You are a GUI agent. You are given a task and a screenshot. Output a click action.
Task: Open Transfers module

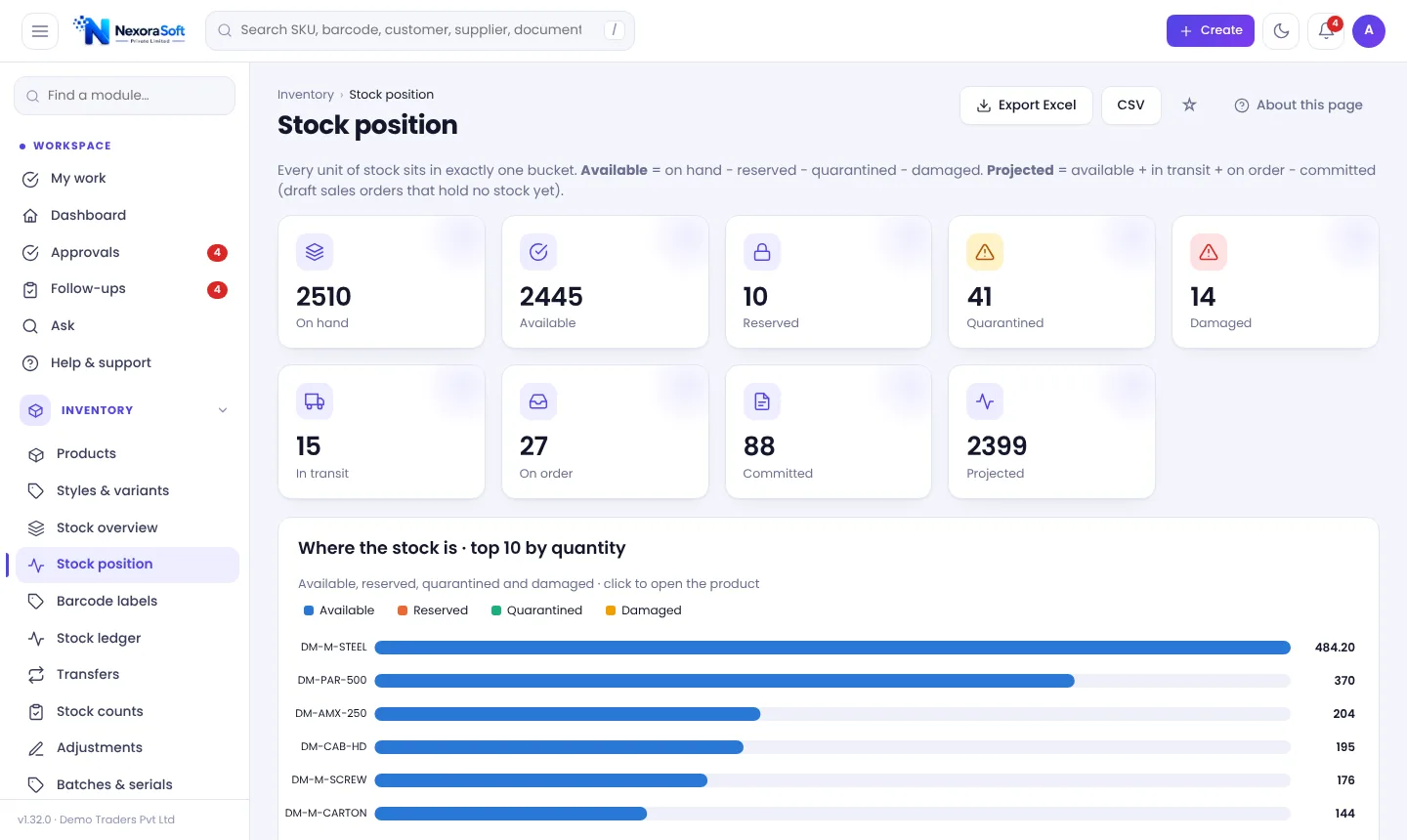(x=127, y=674)
